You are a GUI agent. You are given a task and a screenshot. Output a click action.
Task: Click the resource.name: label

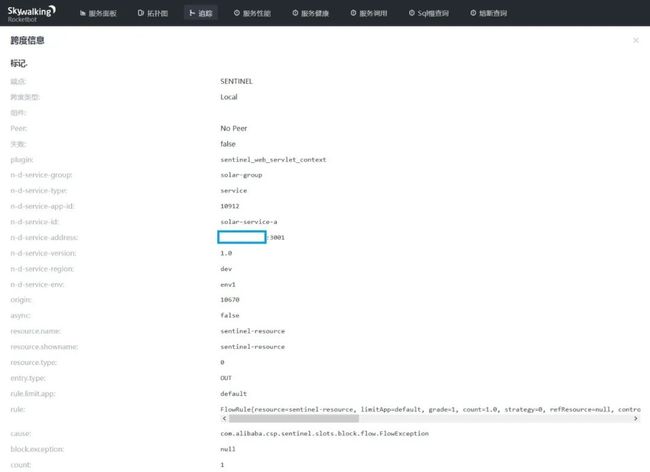coord(36,331)
